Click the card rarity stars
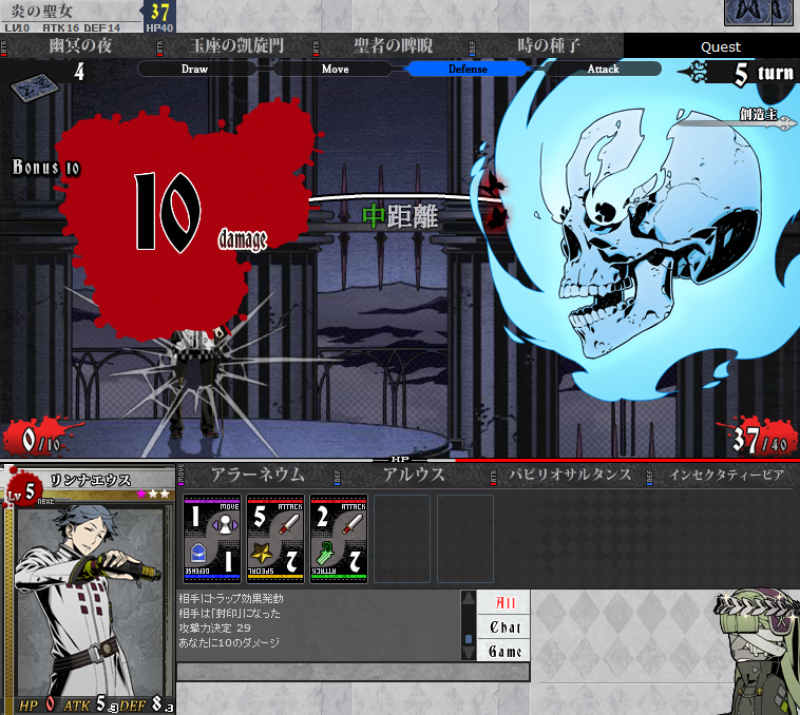 [x=153, y=494]
